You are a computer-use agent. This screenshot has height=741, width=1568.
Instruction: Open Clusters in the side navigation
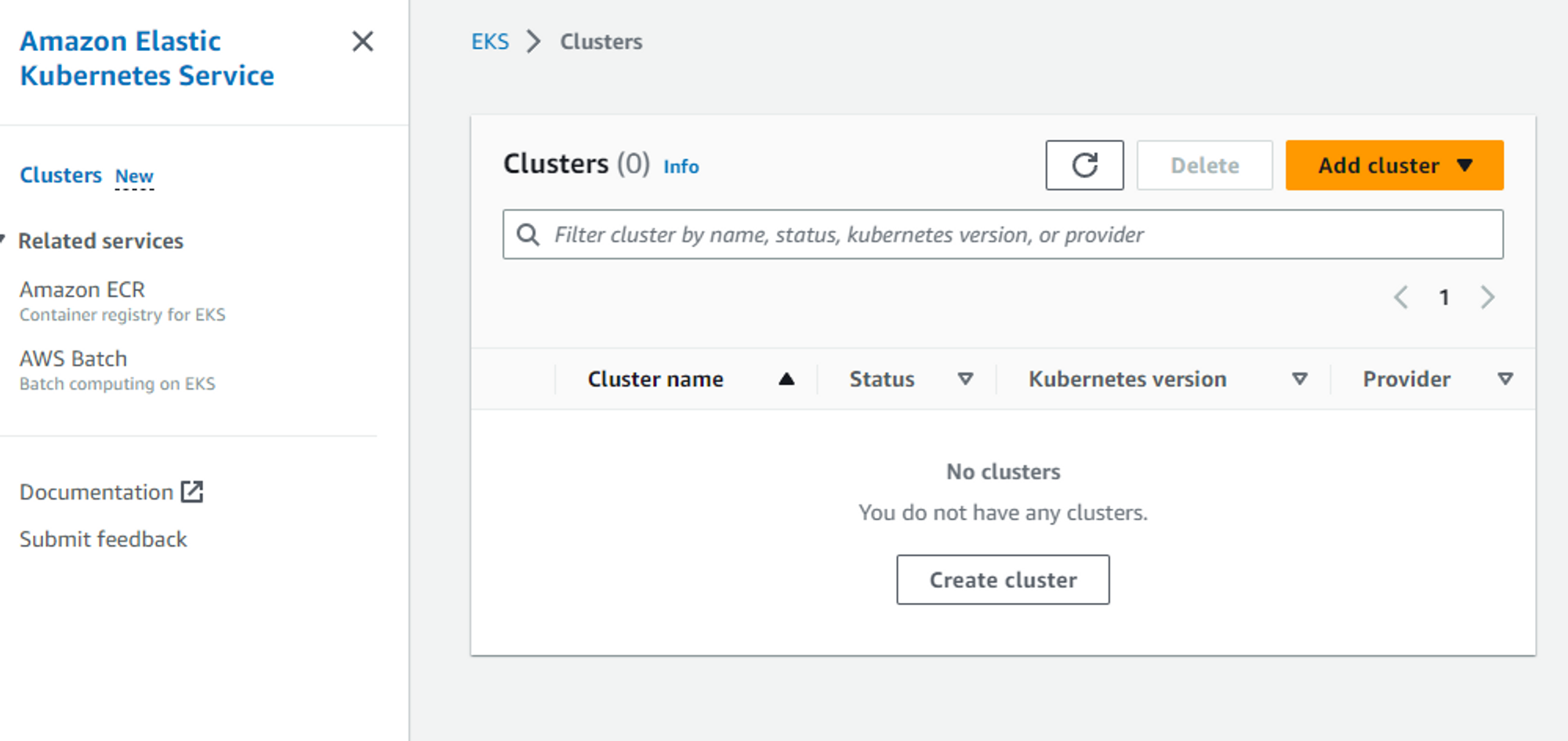click(x=60, y=175)
